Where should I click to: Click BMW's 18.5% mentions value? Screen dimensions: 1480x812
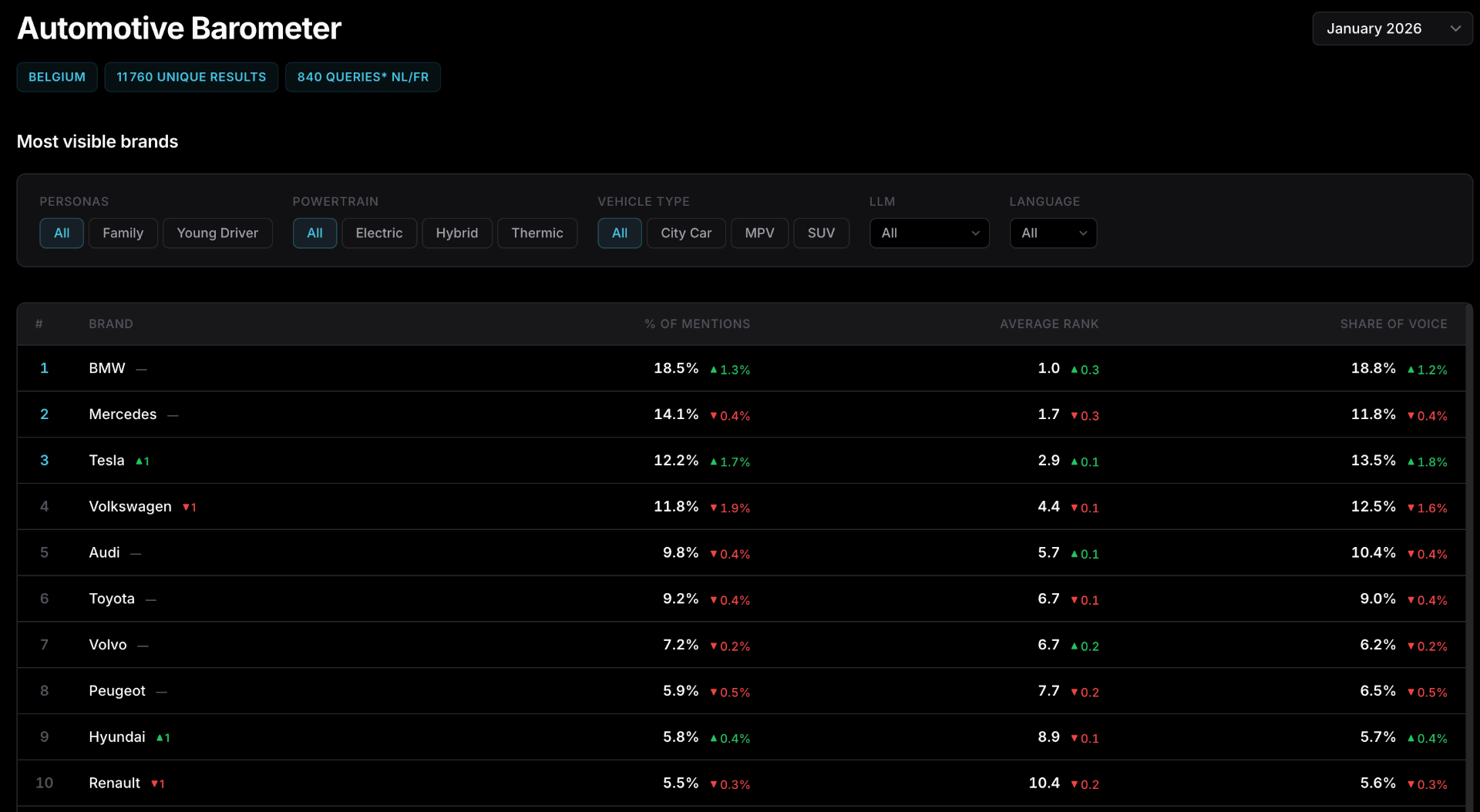click(x=676, y=368)
